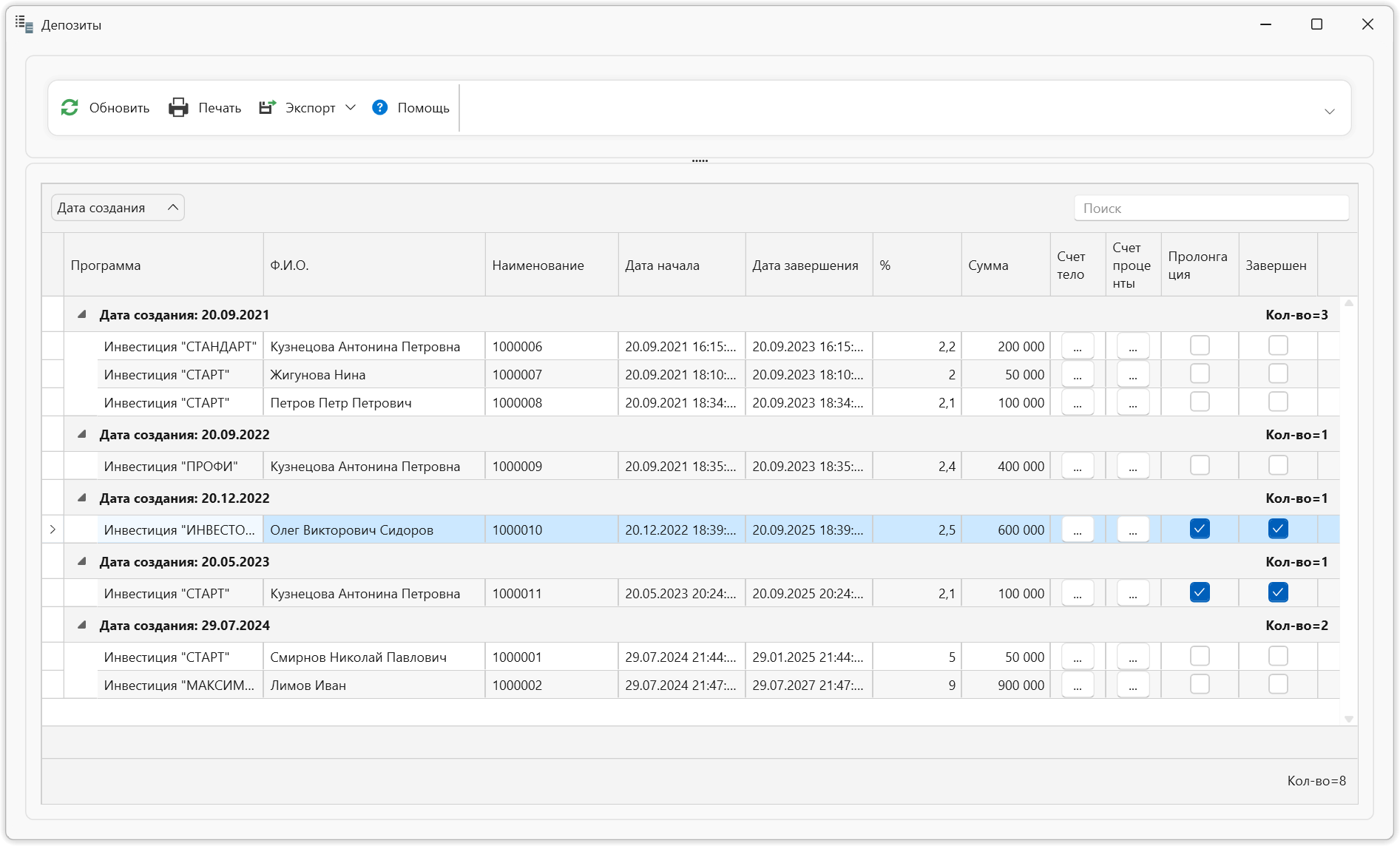This screenshot has width=1400, height=846.
Task: Collapse group Дата создания: 29.07.2024
Action: pos(82,626)
